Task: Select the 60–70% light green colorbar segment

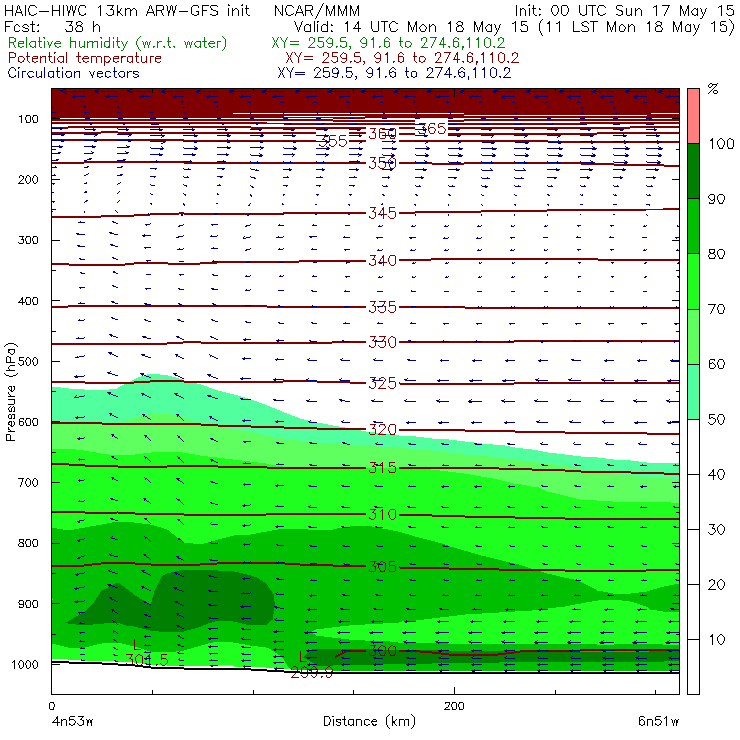Action: [x=693, y=336]
